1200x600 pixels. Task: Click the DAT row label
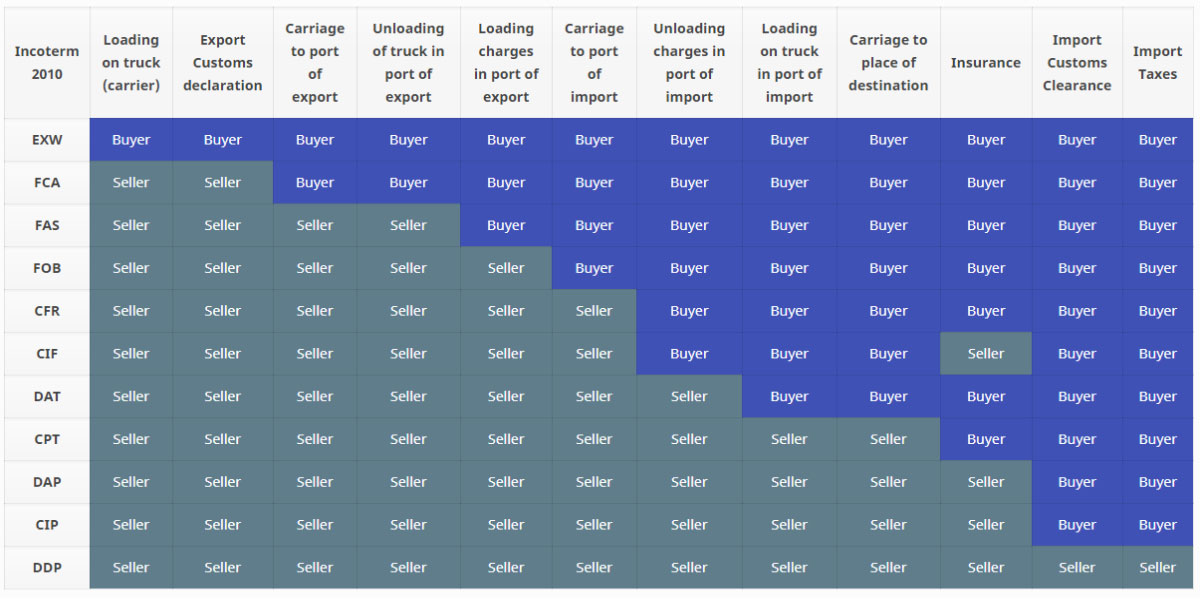point(47,396)
